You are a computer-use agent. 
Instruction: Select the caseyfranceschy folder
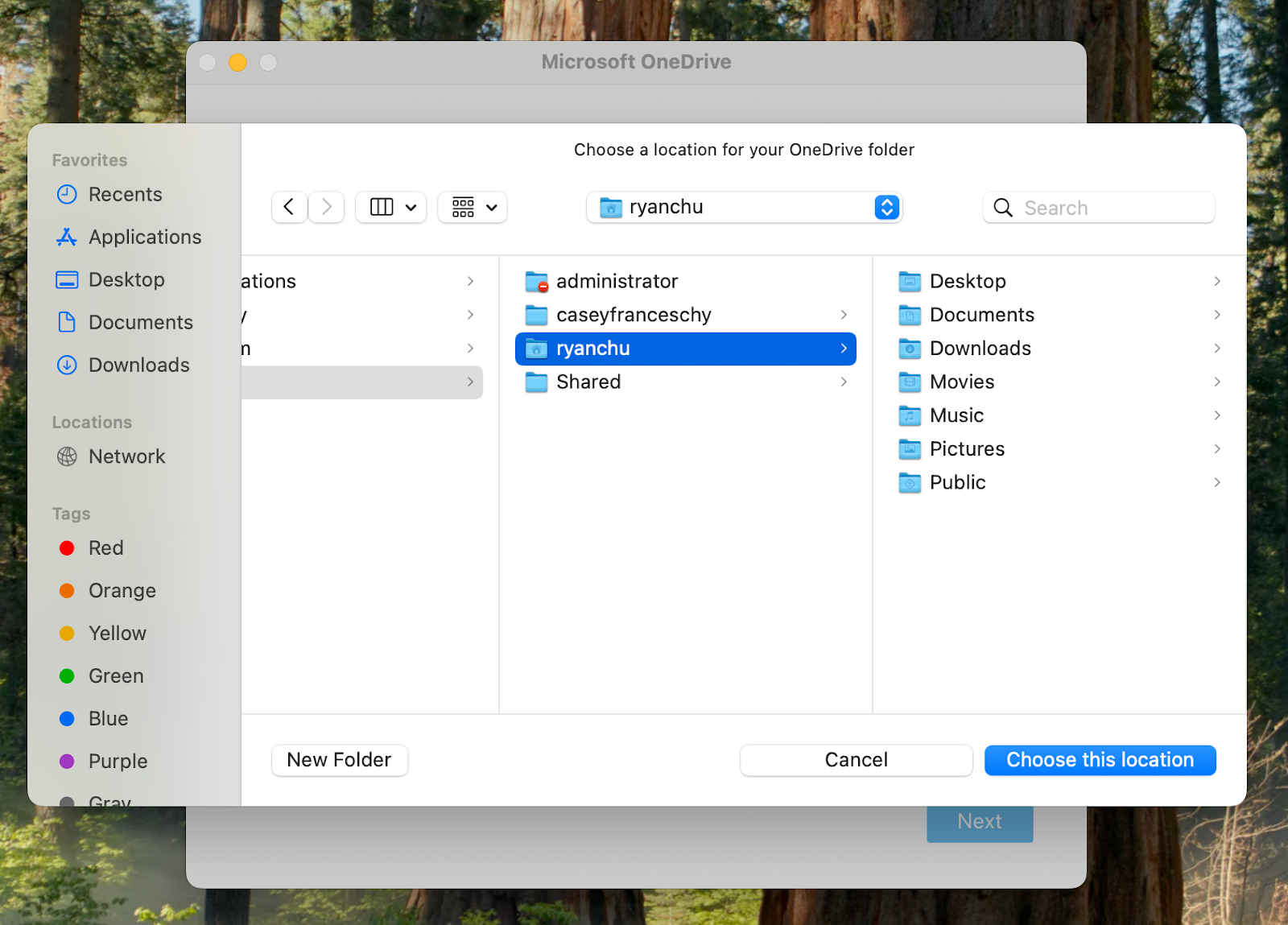tap(686, 315)
